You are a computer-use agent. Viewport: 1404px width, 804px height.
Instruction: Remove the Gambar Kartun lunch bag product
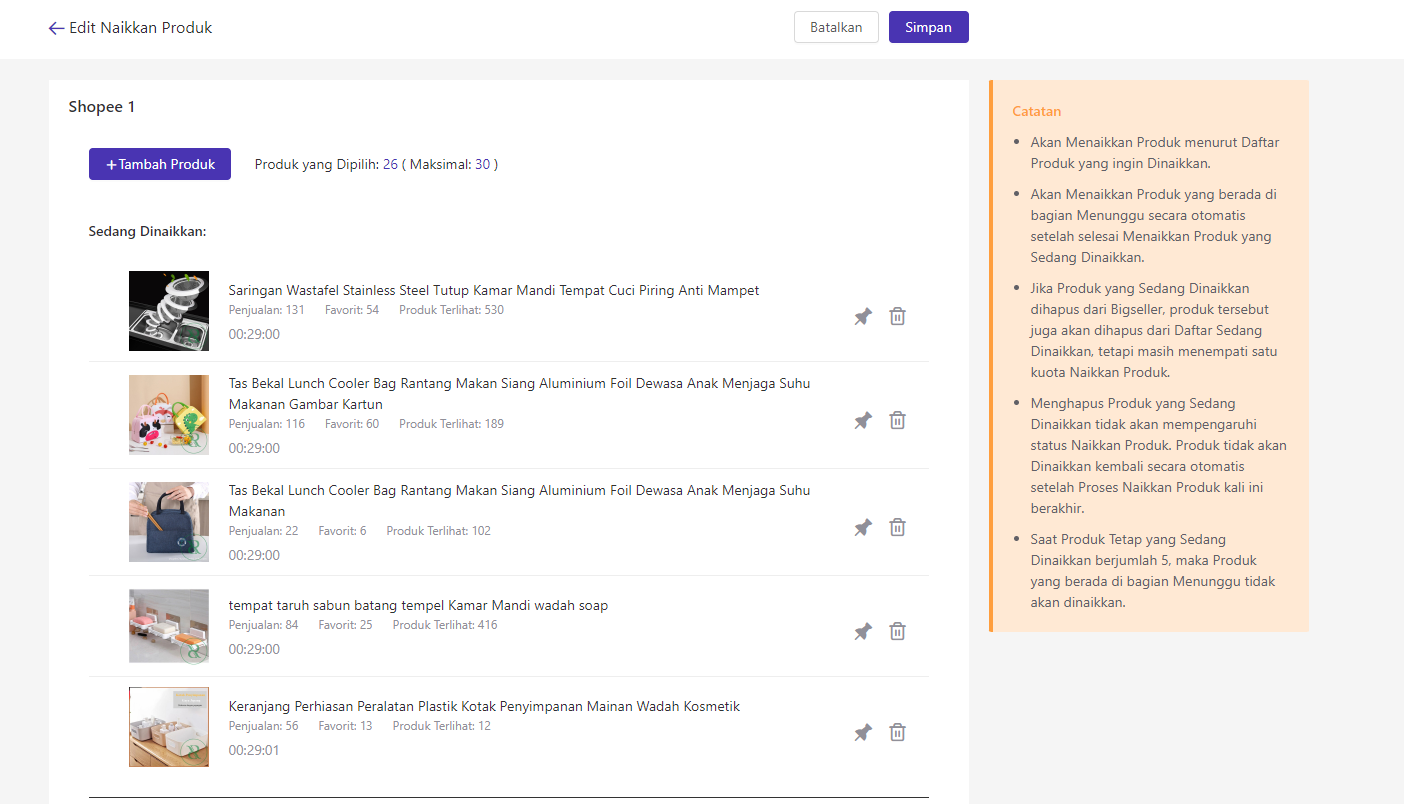click(898, 421)
